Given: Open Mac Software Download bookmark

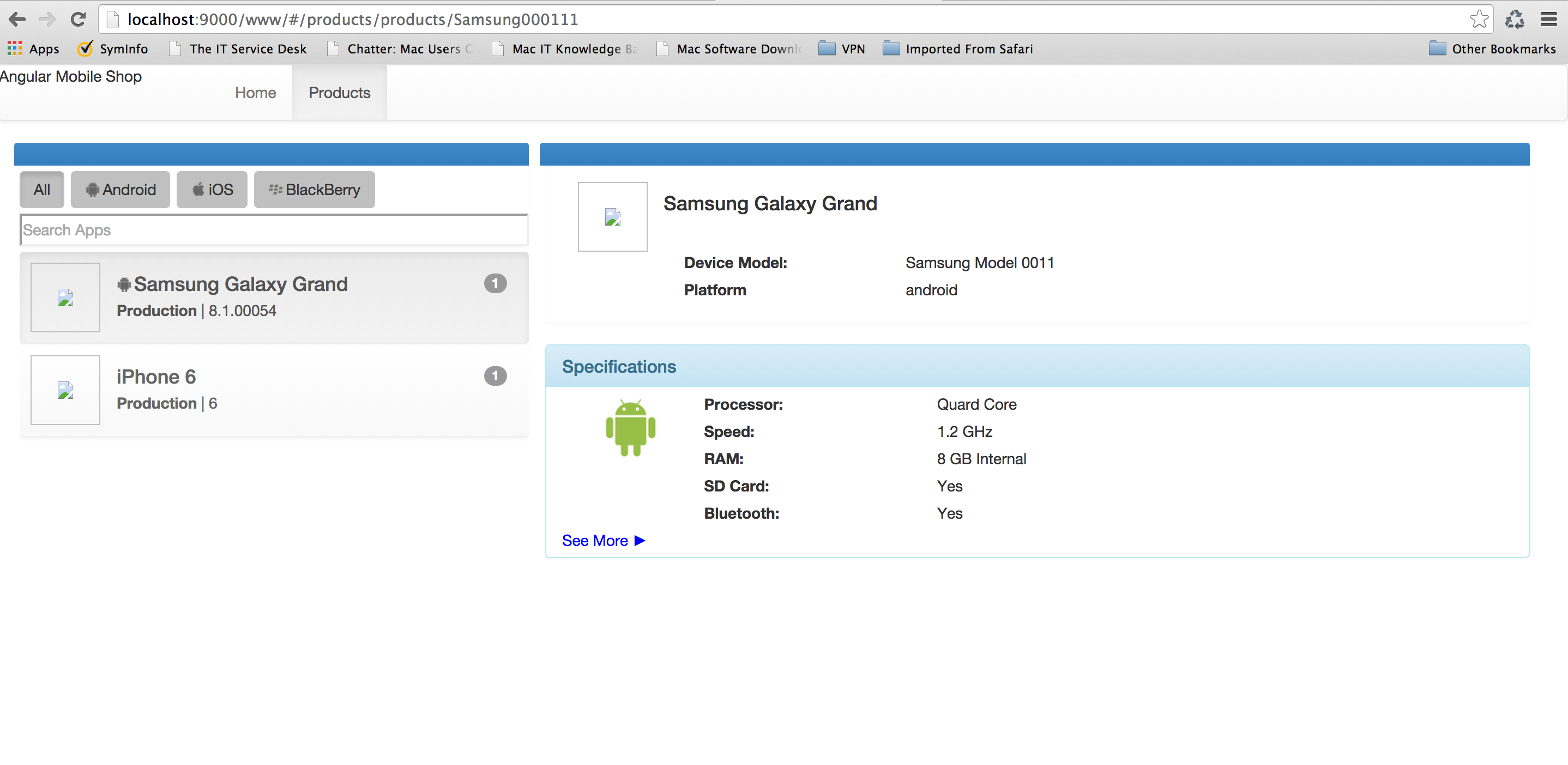Looking at the screenshot, I should click(729, 48).
